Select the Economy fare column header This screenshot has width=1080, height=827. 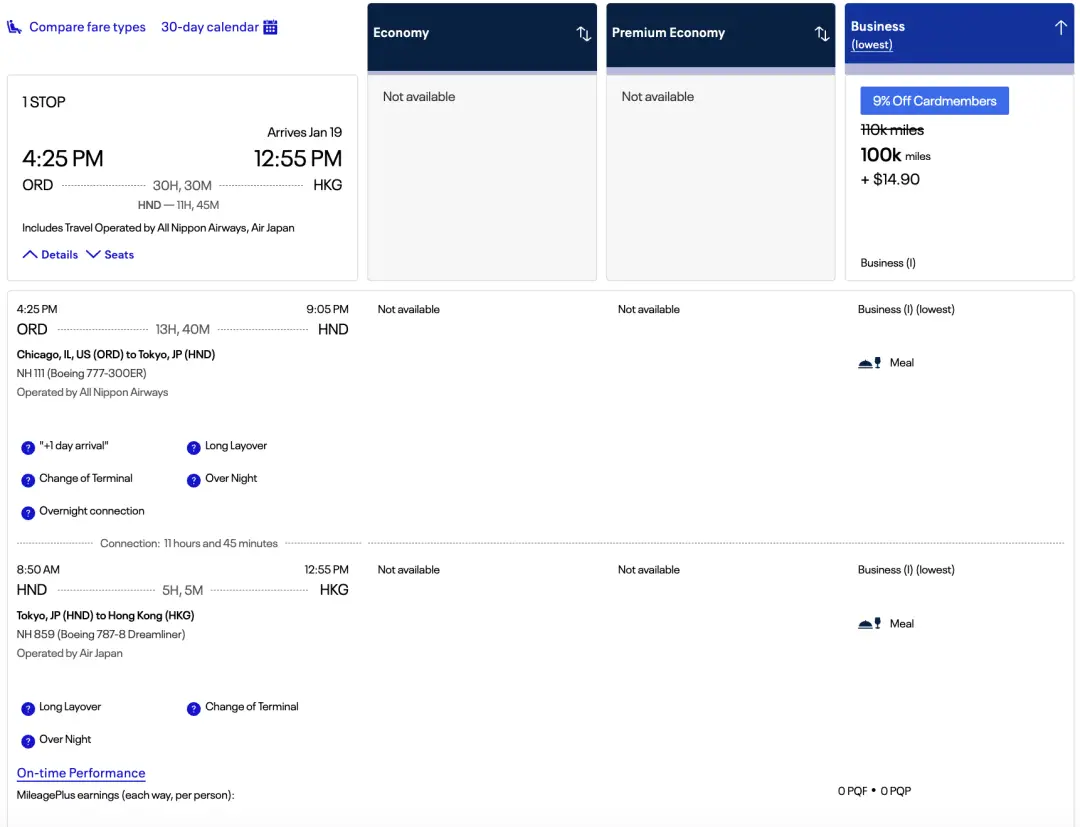click(401, 33)
